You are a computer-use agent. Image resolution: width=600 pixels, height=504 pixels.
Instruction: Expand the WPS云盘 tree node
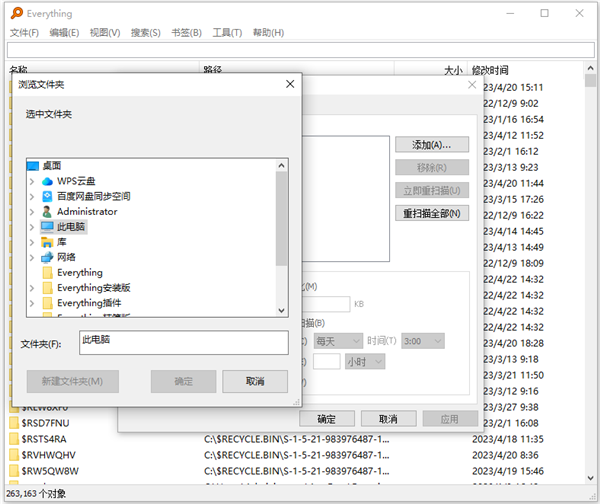pyautogui.click(x=32, y=181)
